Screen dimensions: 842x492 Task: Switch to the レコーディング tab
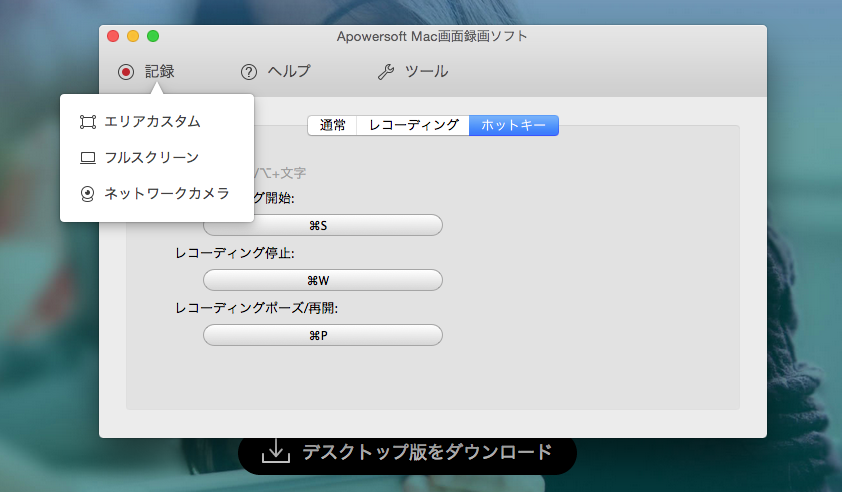pos(413,125)
